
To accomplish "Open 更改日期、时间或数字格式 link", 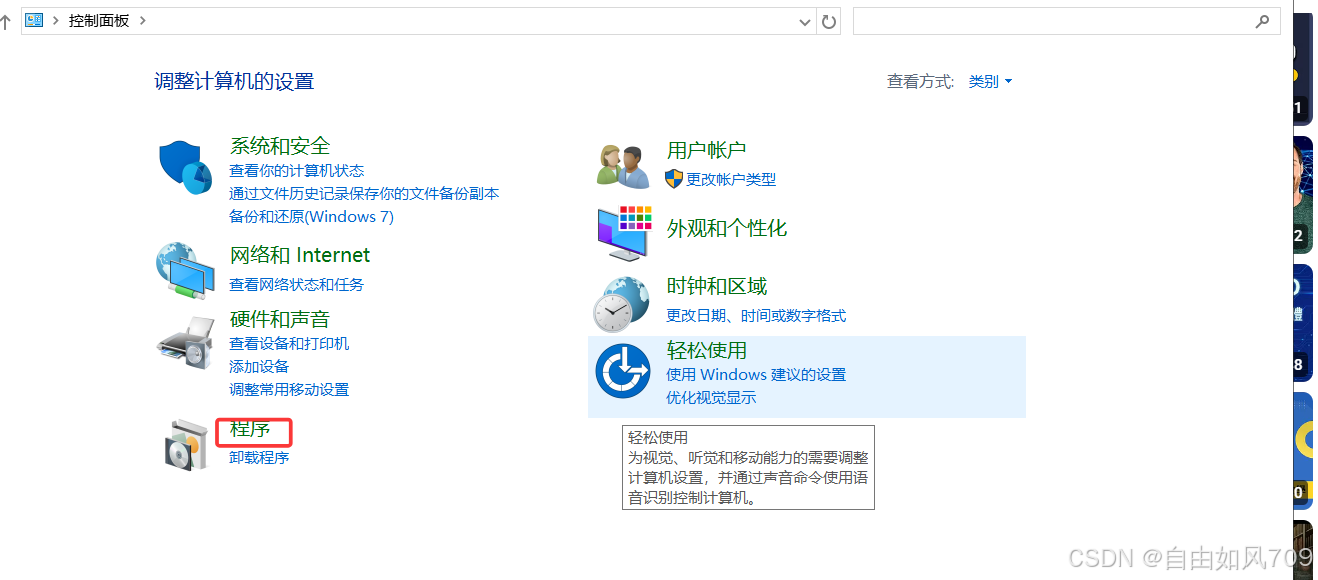I will pyautogui.click(x=756, y=316).
